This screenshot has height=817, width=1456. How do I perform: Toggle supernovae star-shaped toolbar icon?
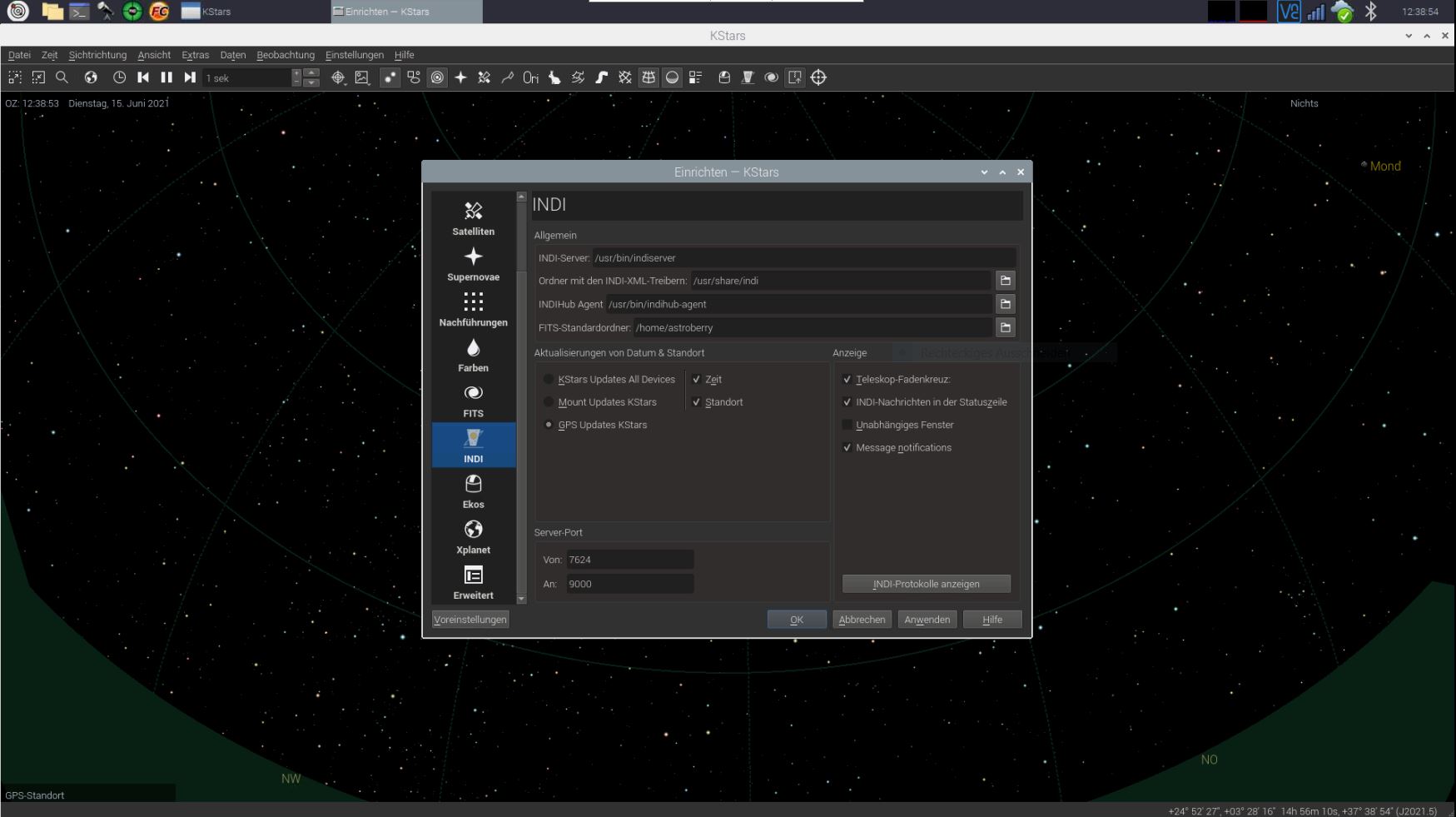460,77
